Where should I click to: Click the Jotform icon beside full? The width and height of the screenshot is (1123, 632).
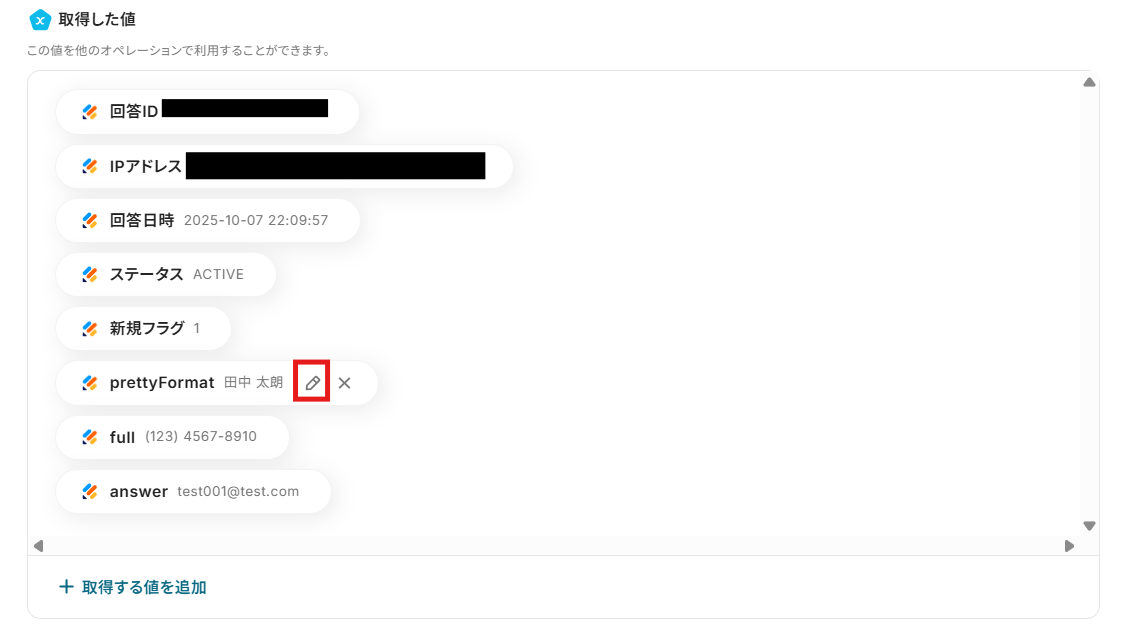click(x=90, y=437)
